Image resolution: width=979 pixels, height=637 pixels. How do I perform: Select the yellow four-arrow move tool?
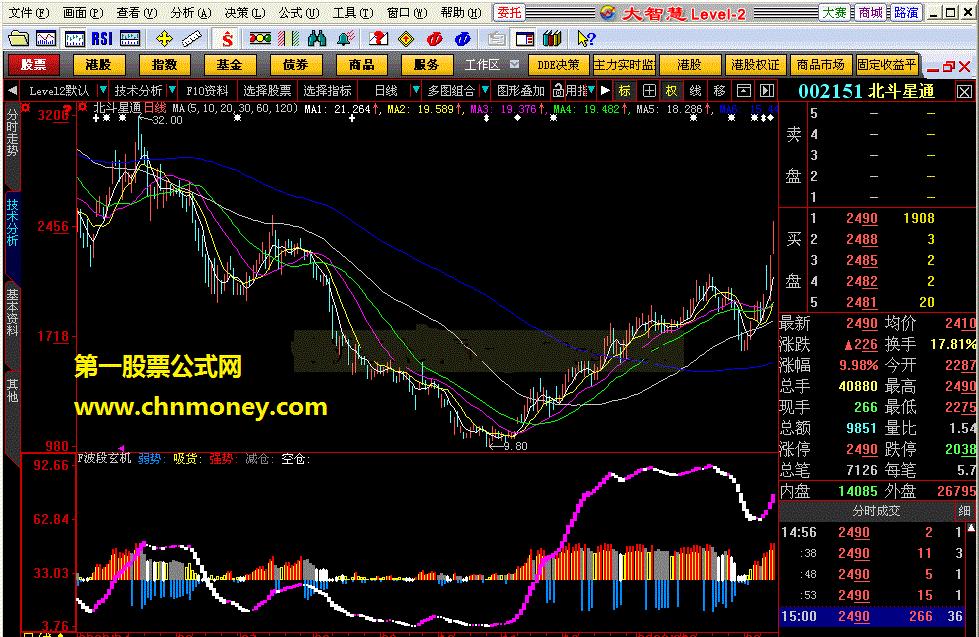pos(164,39)
